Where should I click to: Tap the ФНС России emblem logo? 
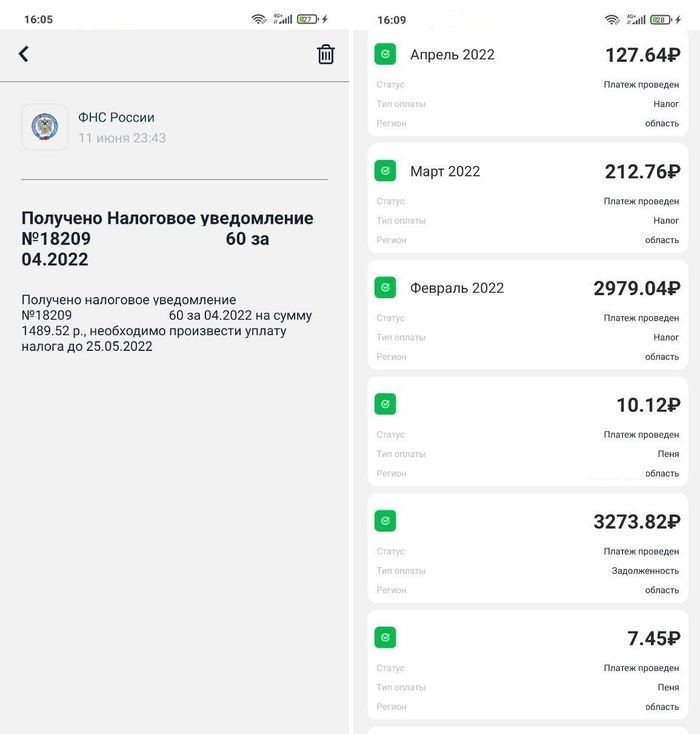coord(45,127)
